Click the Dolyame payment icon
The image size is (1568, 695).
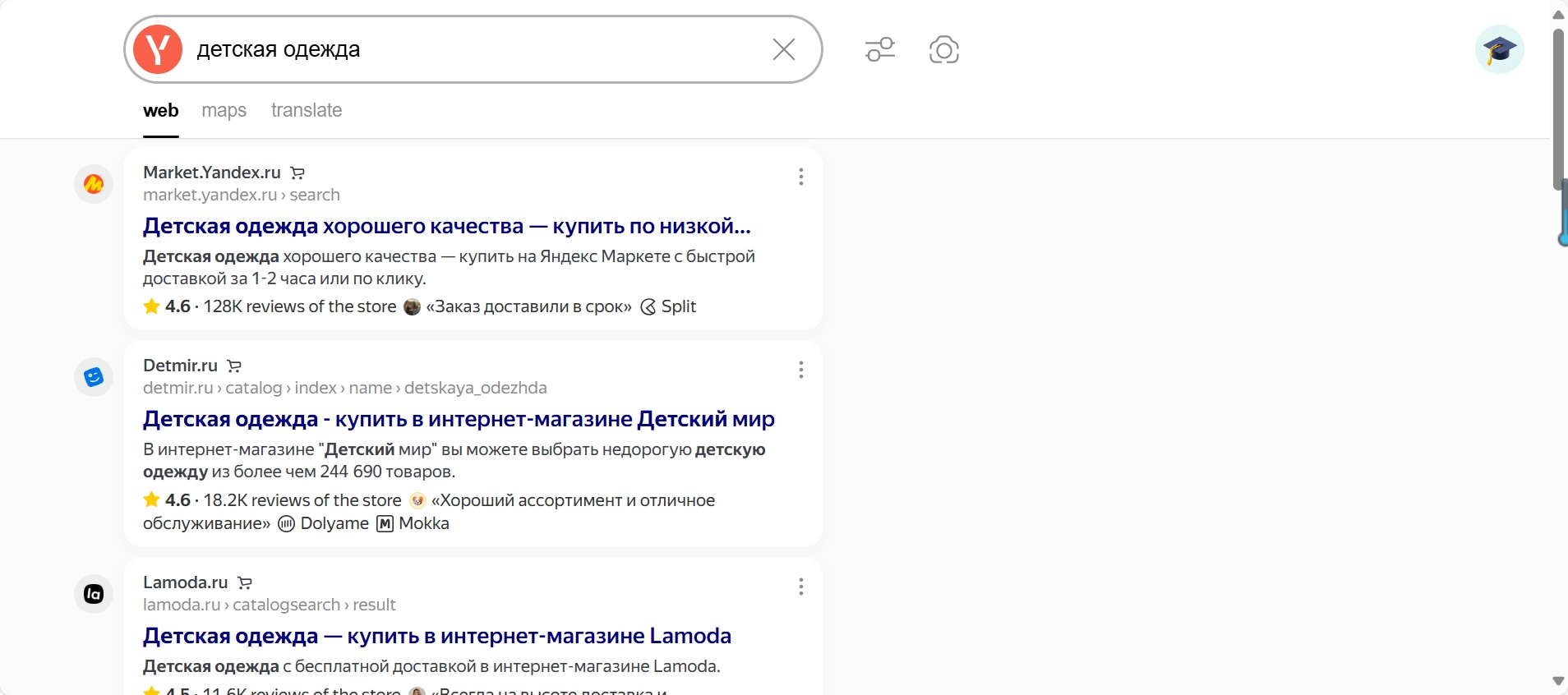point(286,524)
